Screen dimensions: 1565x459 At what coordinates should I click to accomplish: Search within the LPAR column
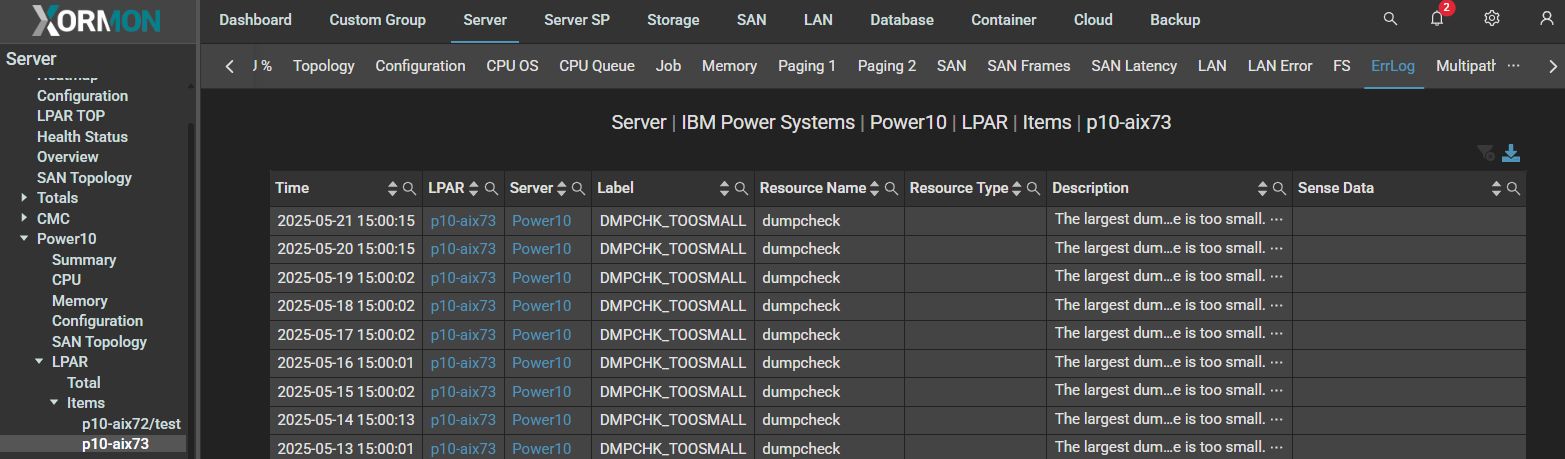(491, 188)
